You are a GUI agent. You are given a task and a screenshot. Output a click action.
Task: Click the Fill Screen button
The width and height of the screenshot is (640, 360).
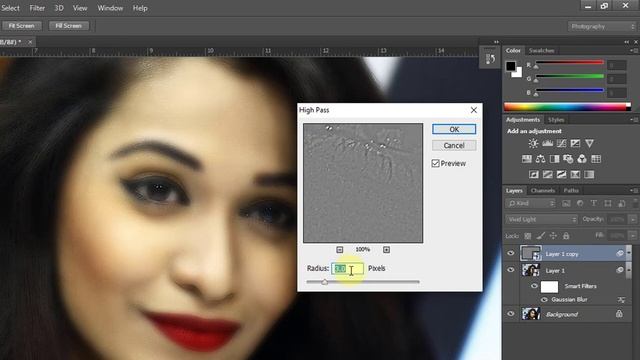(69, 26)
